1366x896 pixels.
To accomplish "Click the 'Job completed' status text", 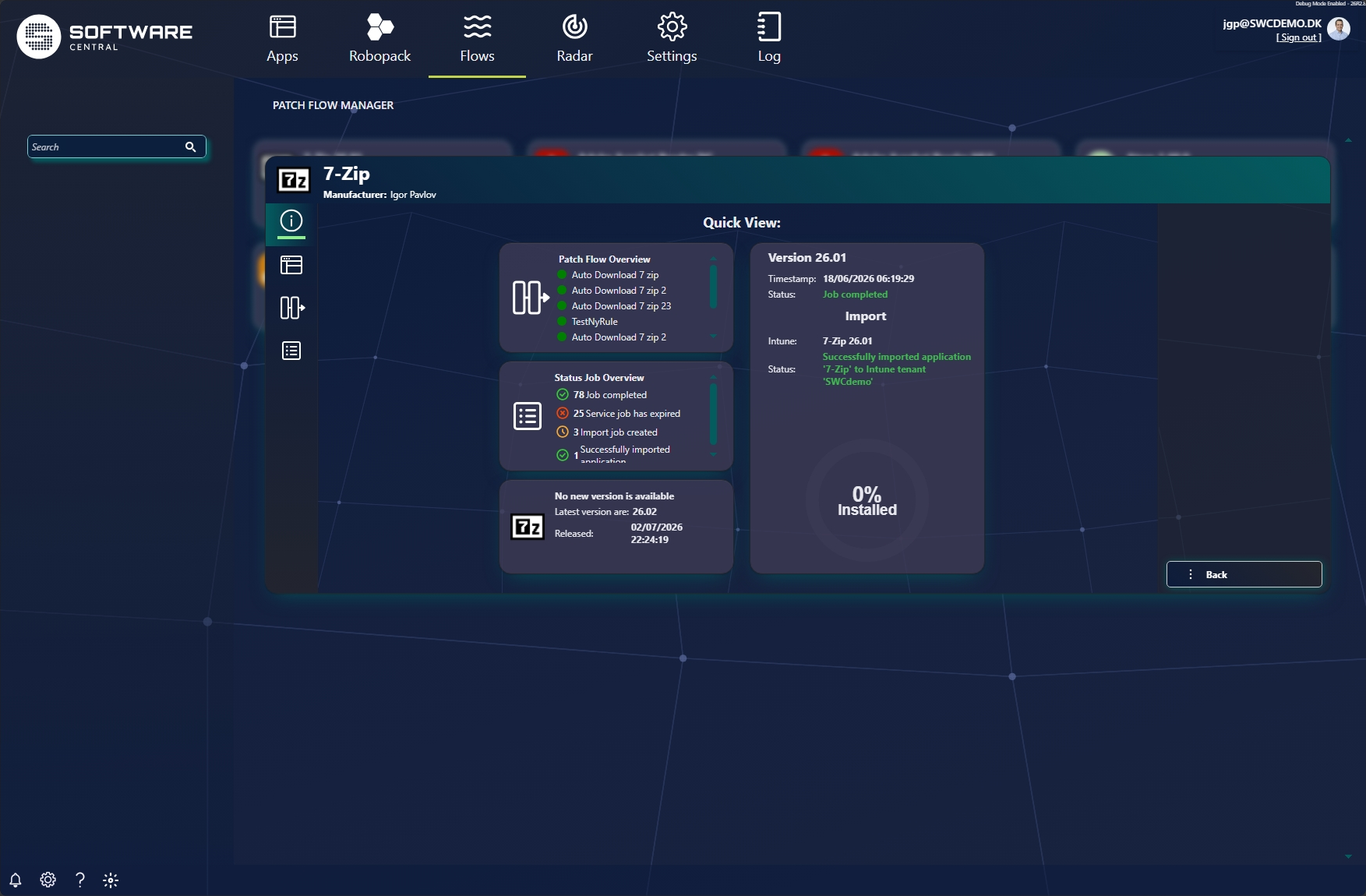I will [855, 295].
